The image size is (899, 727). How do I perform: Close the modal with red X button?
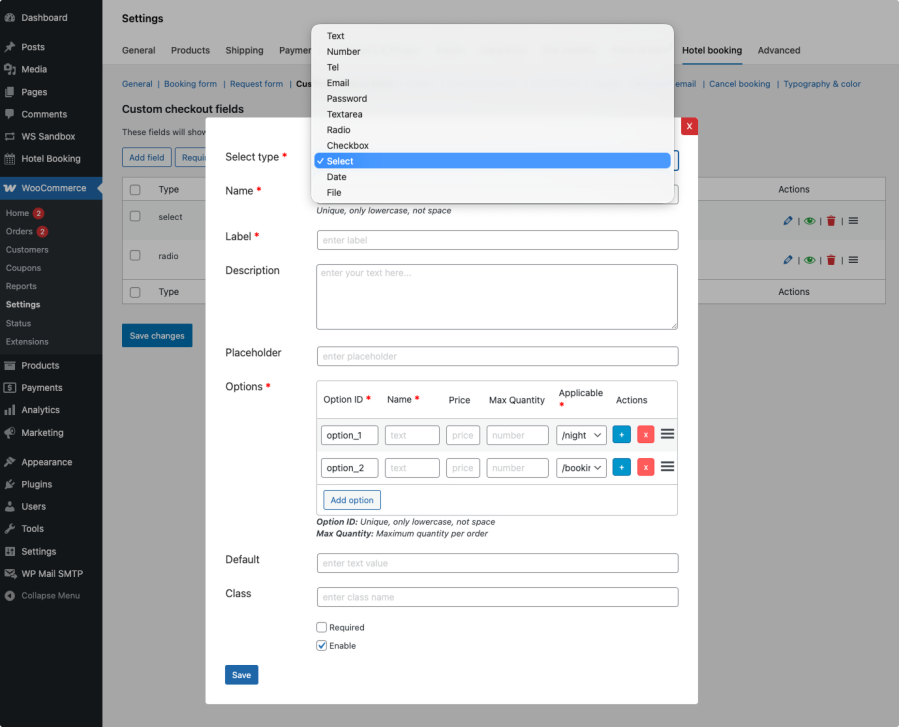pyautogui.click(x=689, y=126)
